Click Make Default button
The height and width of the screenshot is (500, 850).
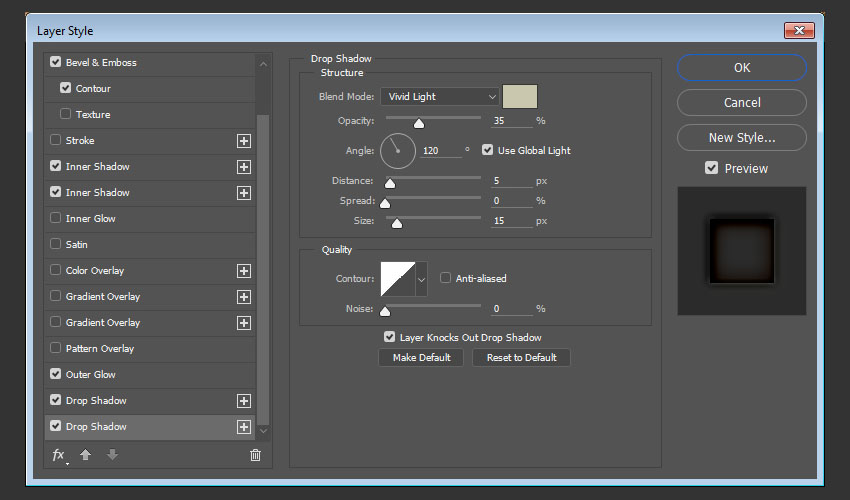[421, 358]
